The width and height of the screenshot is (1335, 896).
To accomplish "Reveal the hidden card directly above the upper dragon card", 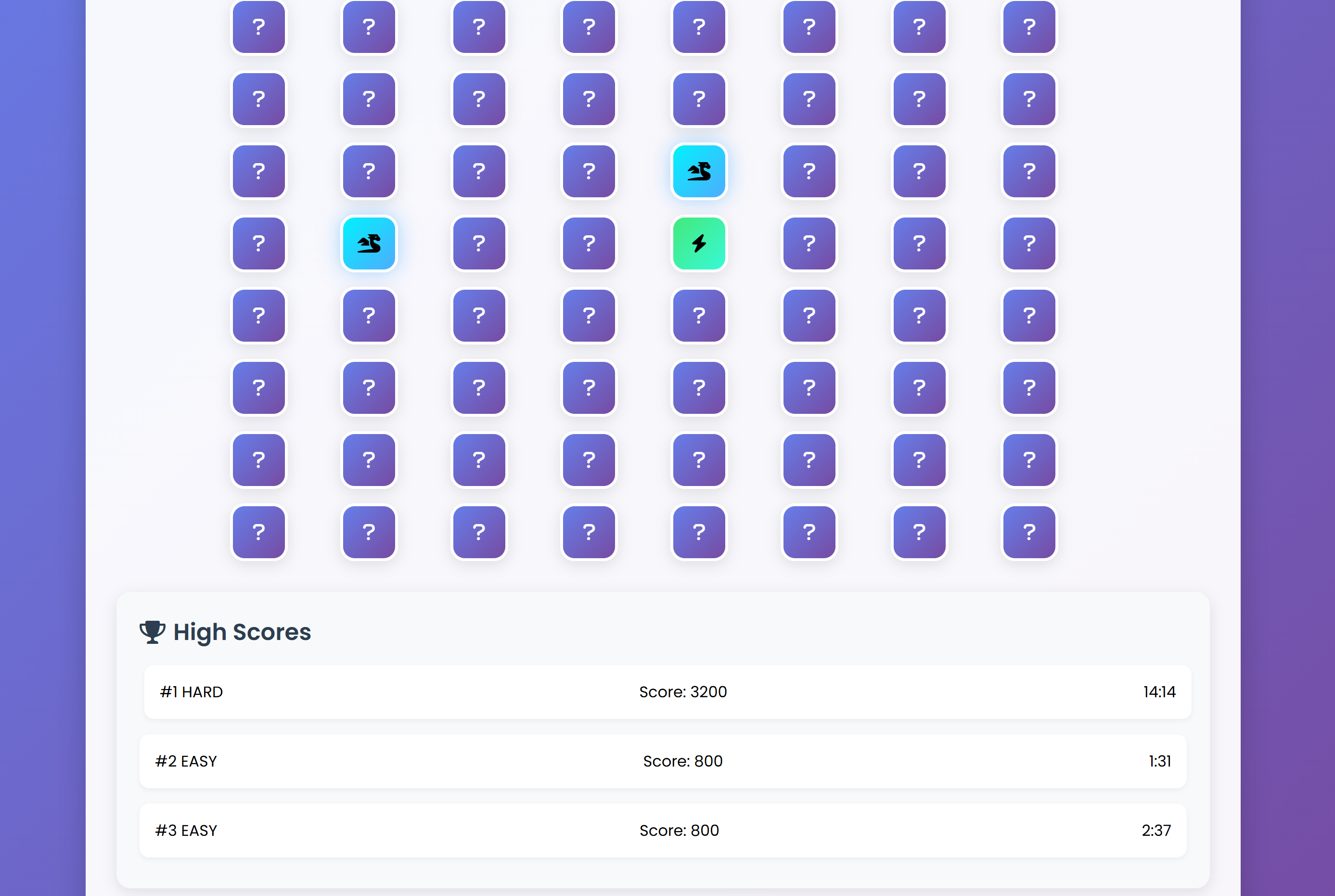I will tap(698, 98).
